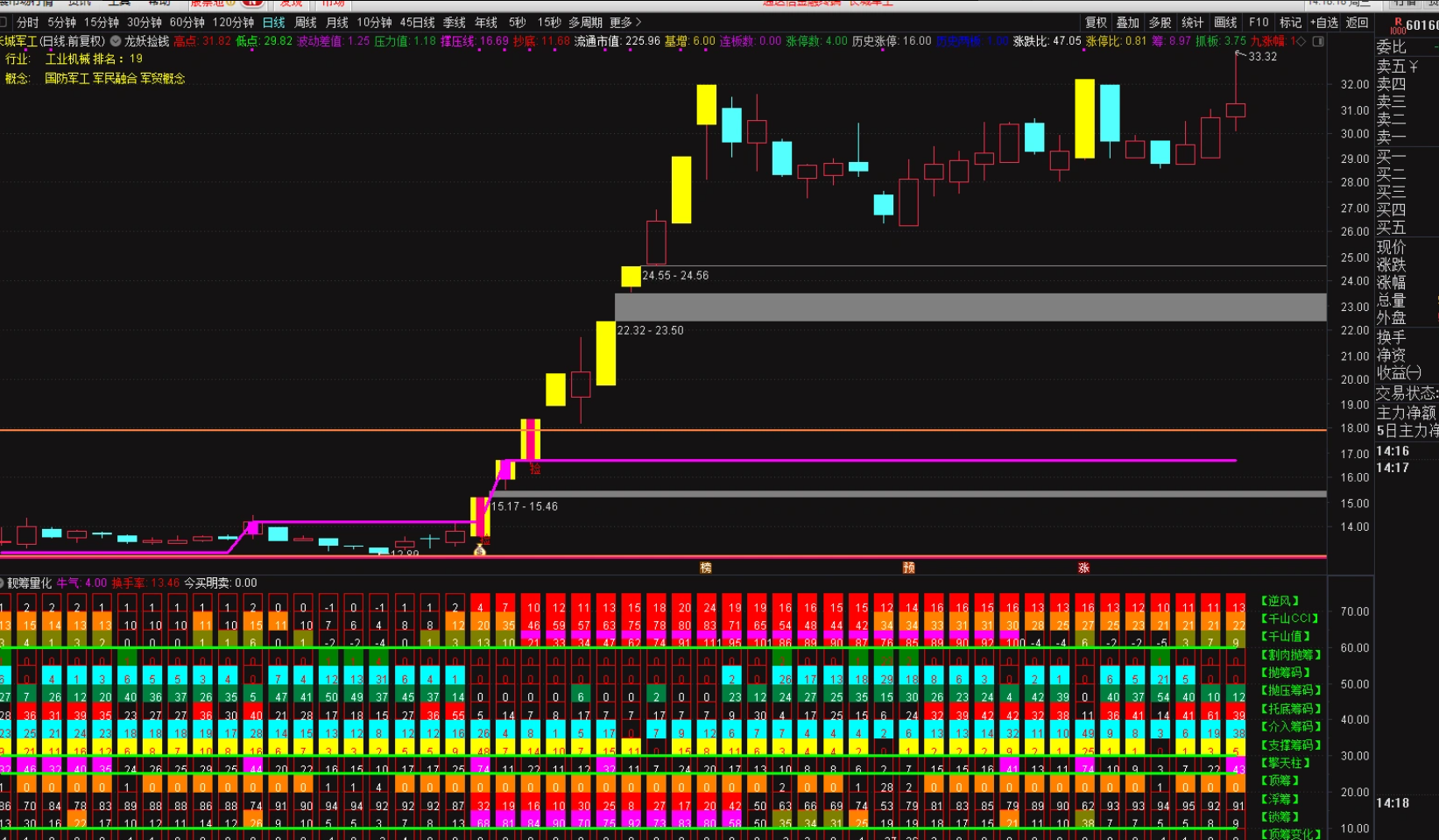Click the 【逆风】 indicator legend label
The image size is (1439, 840).
click(1280, 601)
